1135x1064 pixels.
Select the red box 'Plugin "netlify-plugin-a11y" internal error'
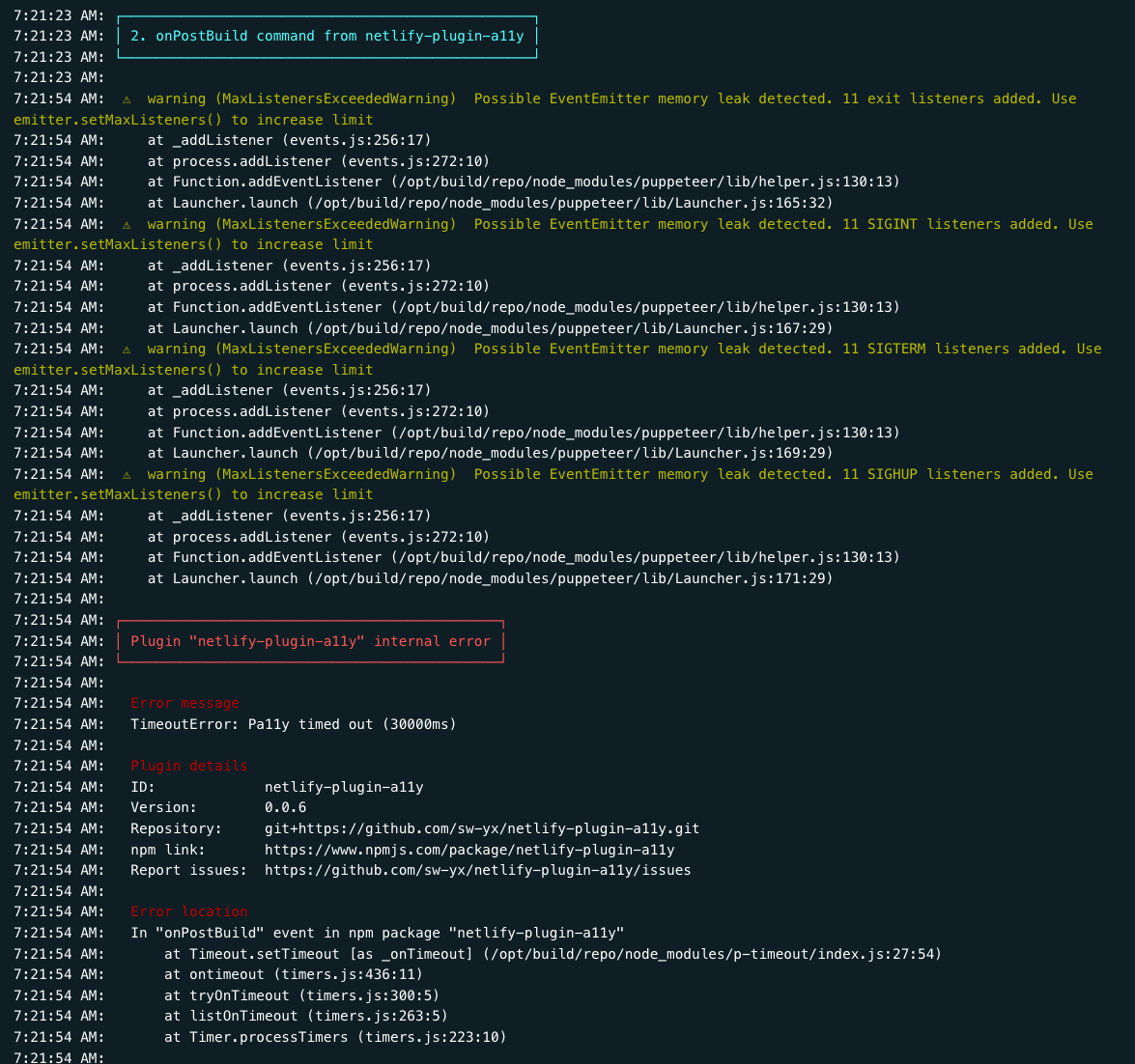(310, 641)
